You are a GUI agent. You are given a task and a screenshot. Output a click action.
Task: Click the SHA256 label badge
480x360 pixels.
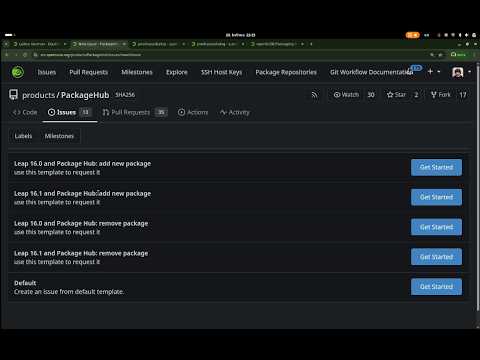pyautogui.click(x=125, y=95)
